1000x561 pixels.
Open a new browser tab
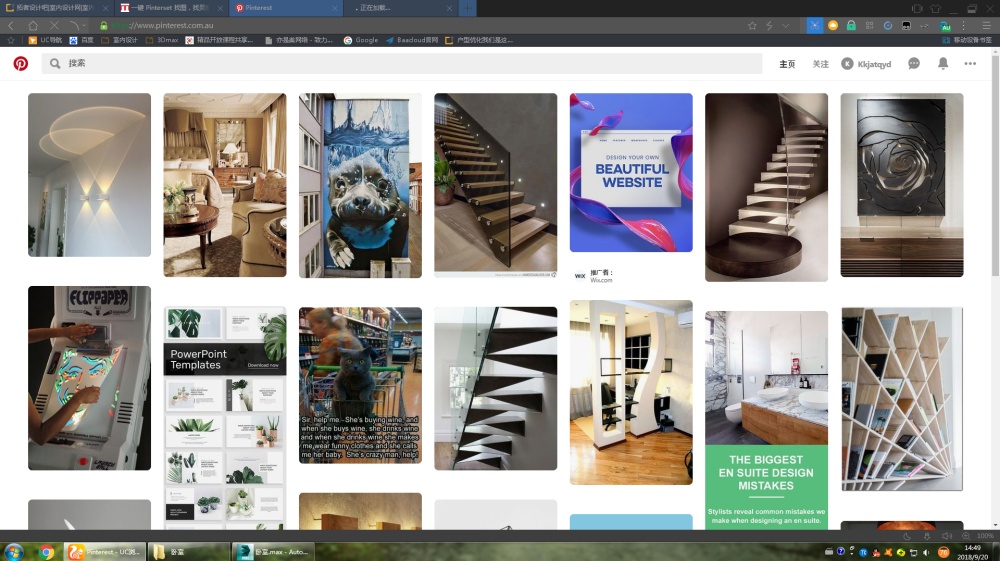[x=467, y=8]
